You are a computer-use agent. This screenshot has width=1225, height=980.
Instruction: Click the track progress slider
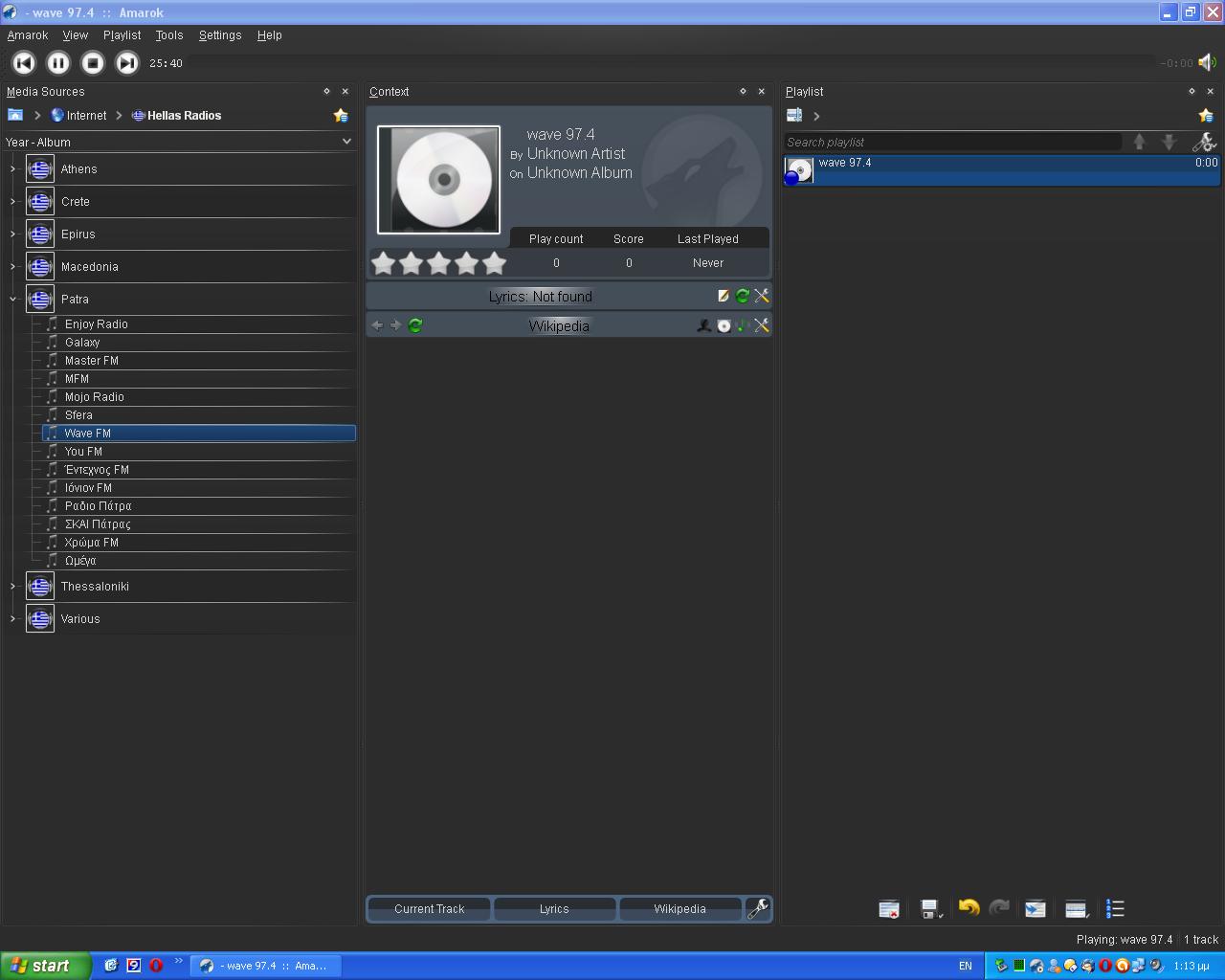[670, 63]
